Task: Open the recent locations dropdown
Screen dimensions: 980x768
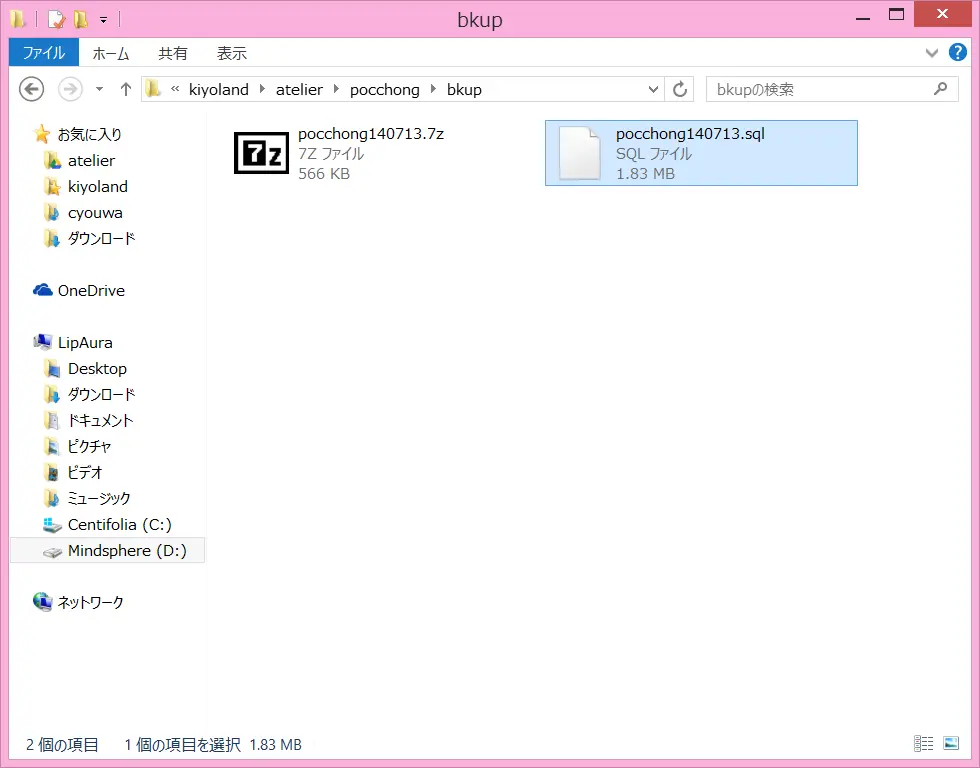Action: (x=99, y=89)
